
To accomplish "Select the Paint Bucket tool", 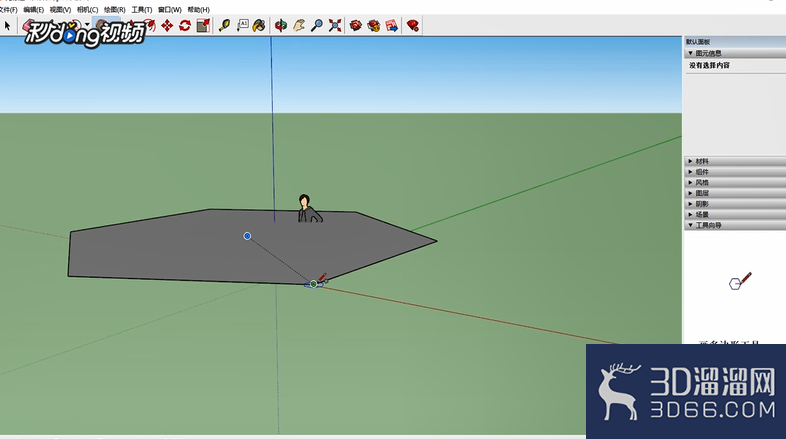I will click(x=259, y=26).
